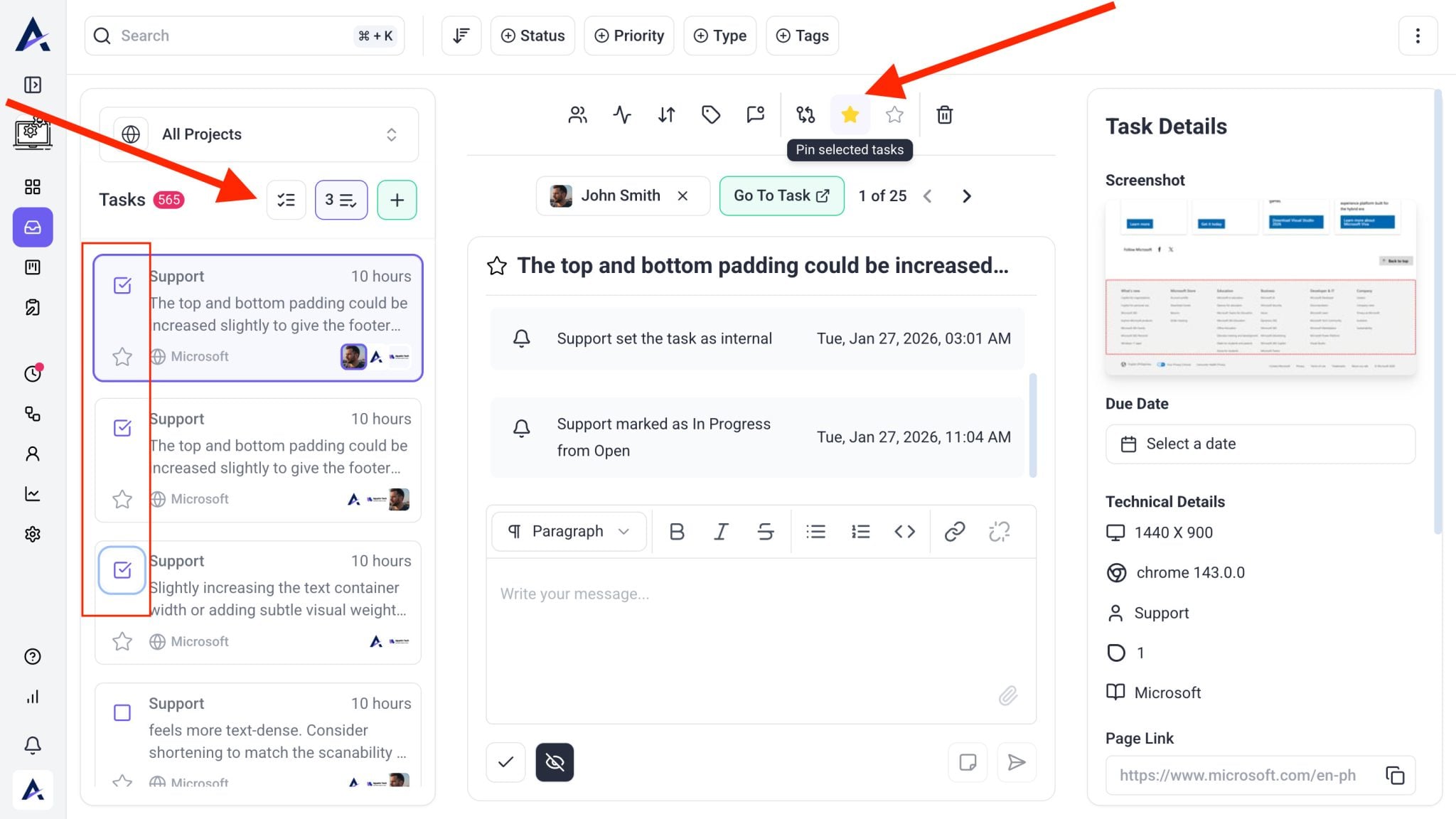Uncheck the first selected Support task checkbox
Screen dimensions: 1456x819
pyautogui.click(x=122, y=285)
